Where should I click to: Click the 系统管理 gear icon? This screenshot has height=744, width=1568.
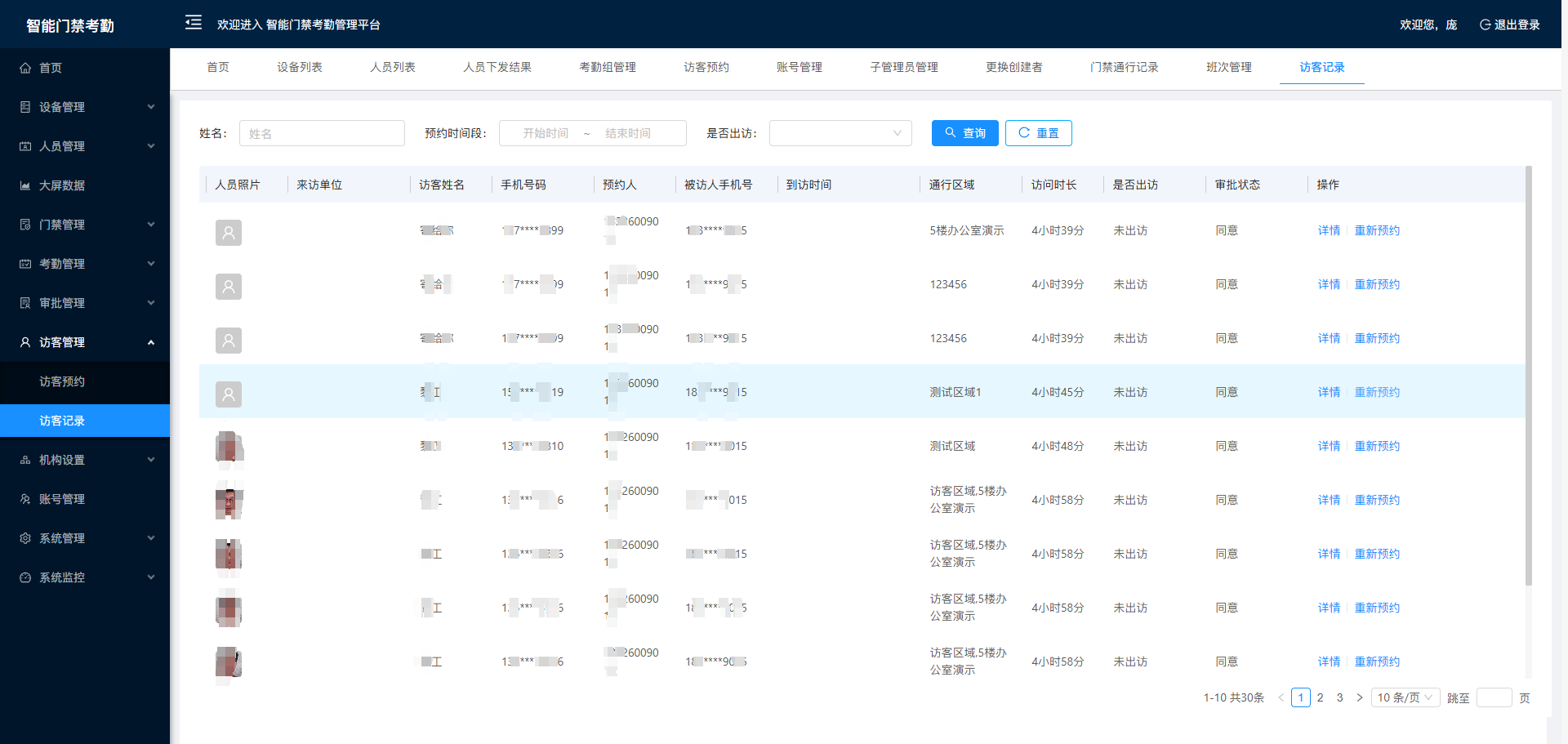click(25, 538)
